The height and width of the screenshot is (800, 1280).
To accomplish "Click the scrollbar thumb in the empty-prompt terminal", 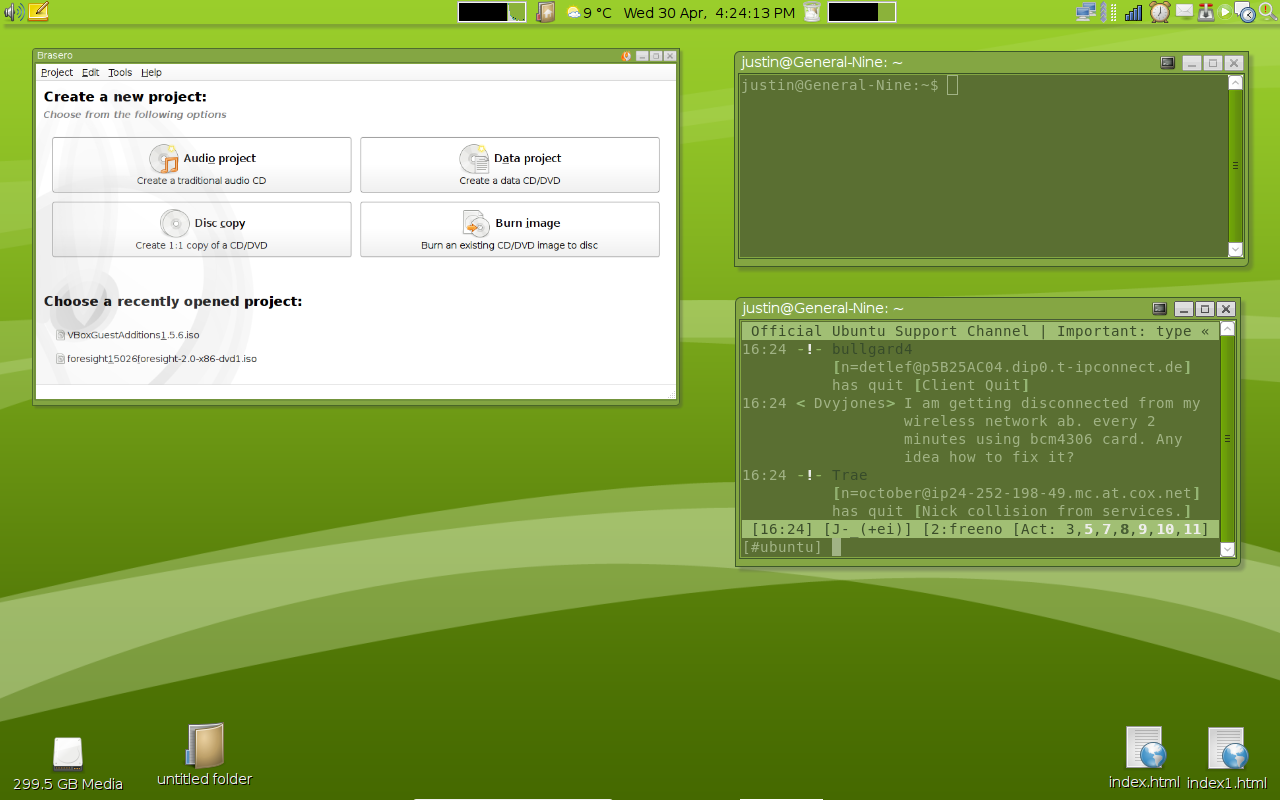I will (x=1235, y=167).
